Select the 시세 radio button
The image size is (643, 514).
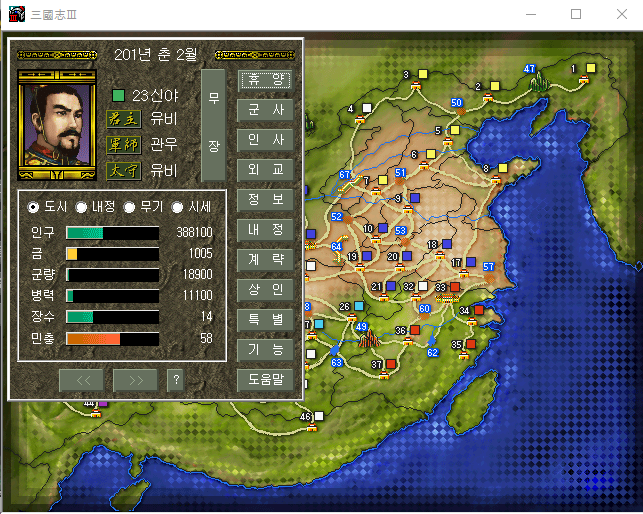click(x=177, y=207)
